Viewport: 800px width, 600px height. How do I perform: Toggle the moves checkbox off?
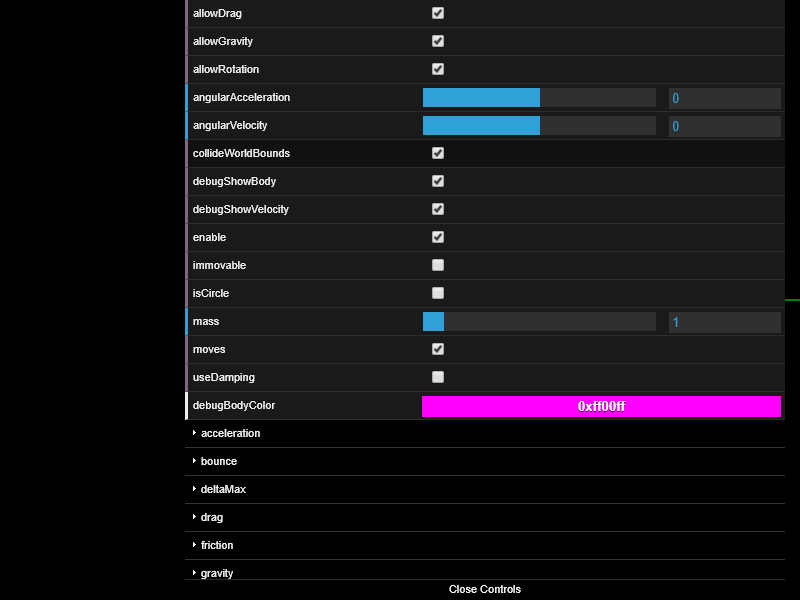(x=437, y=349)
